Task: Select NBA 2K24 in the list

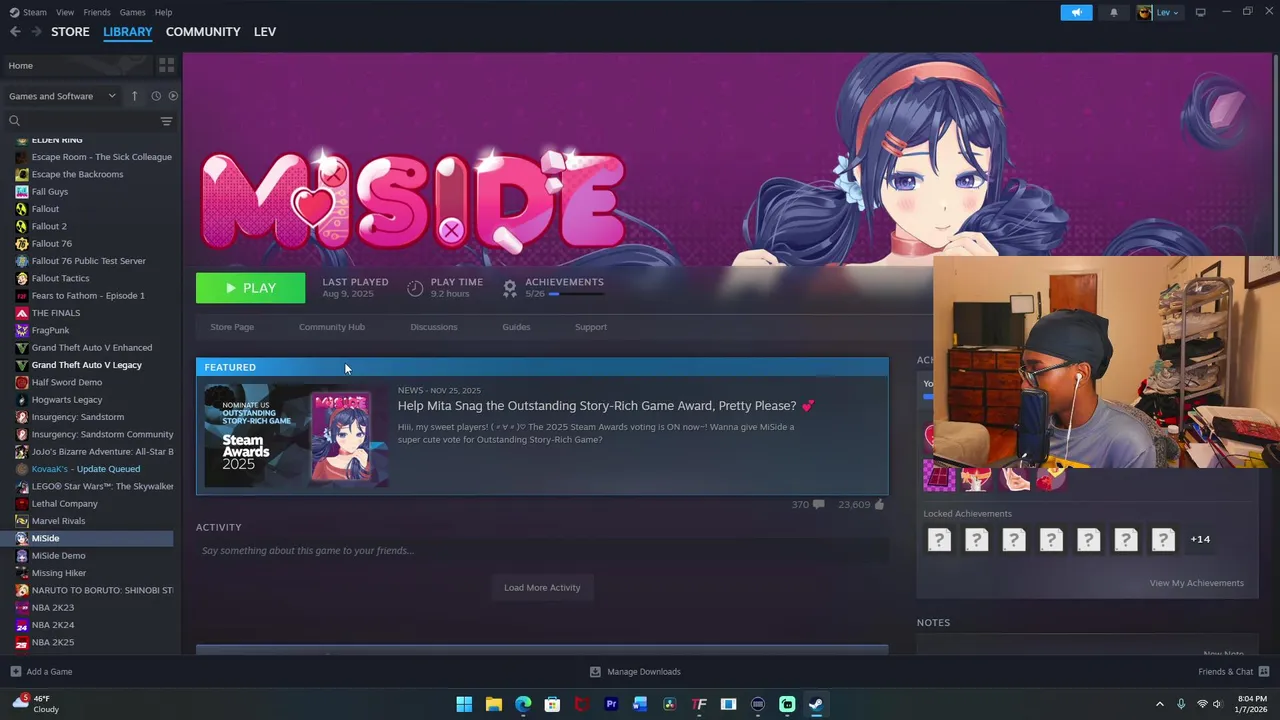Action: tap(53, 625)
